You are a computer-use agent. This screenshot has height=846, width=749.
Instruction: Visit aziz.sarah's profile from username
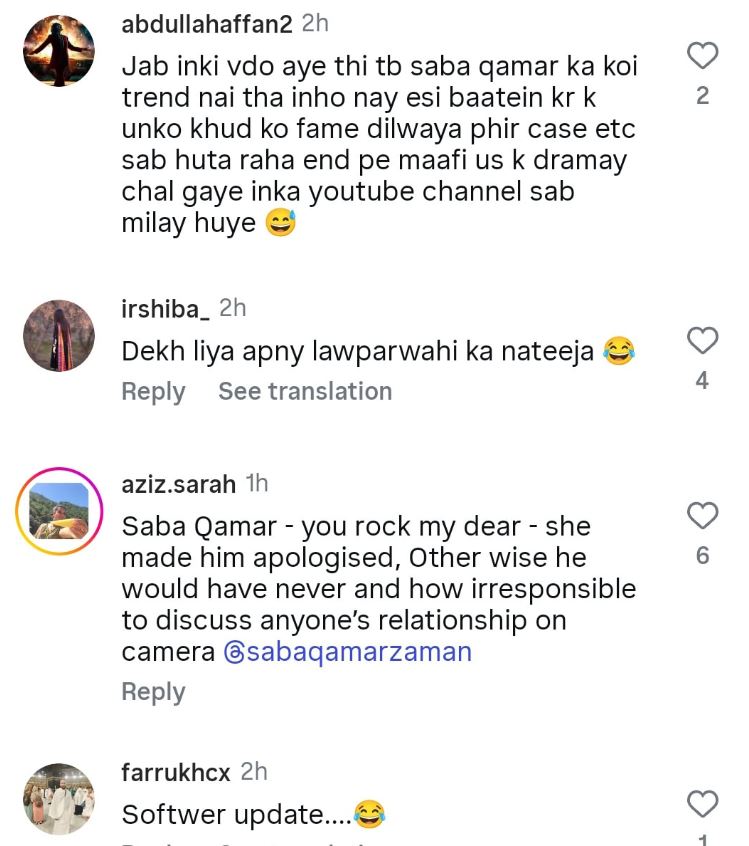pyautogui.click(x=178, y=485)
